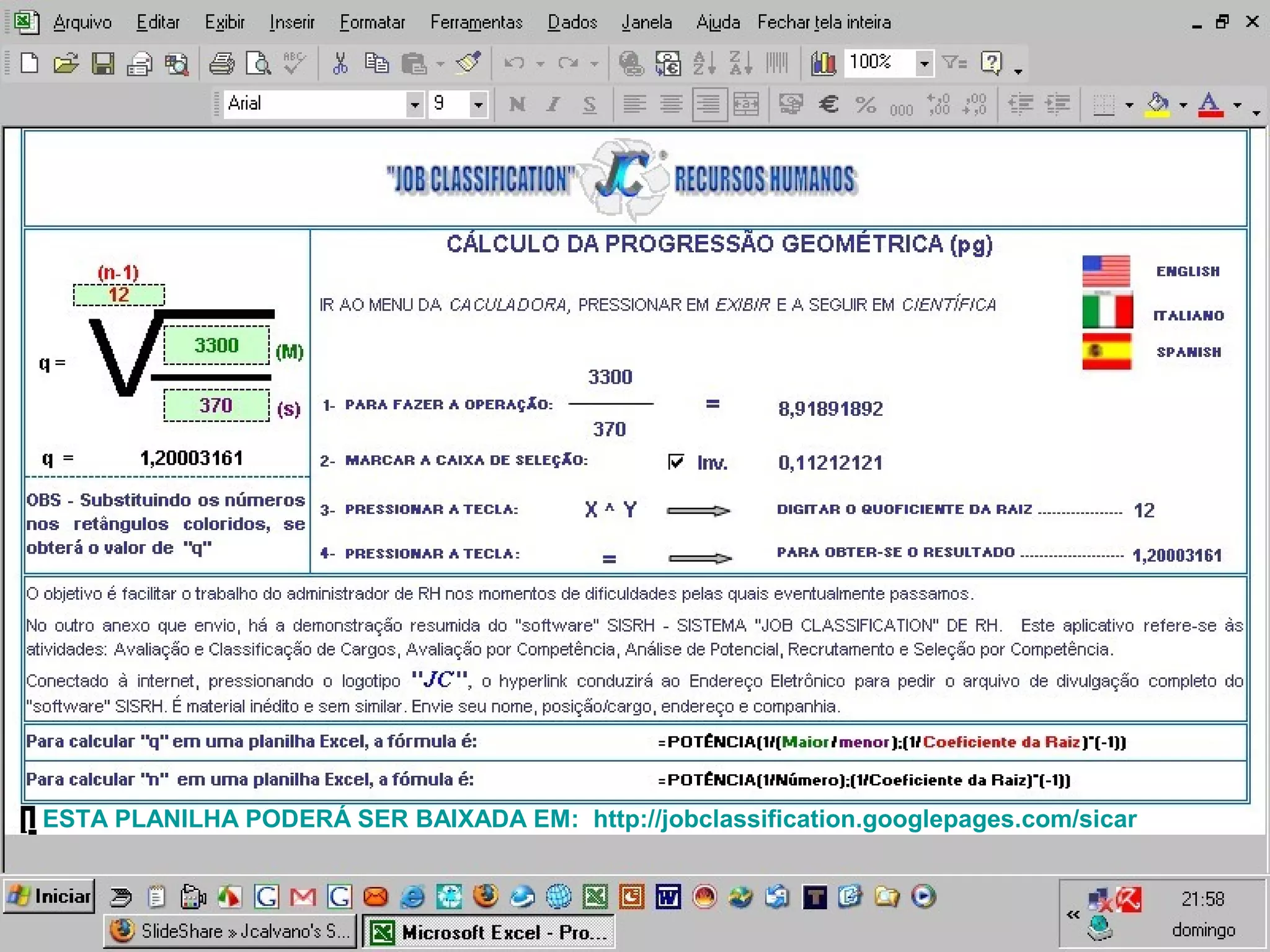Viewport: 1270px width, 952px height.
Task: Open the font size 9 dropdown
Action: click(478, 105)
